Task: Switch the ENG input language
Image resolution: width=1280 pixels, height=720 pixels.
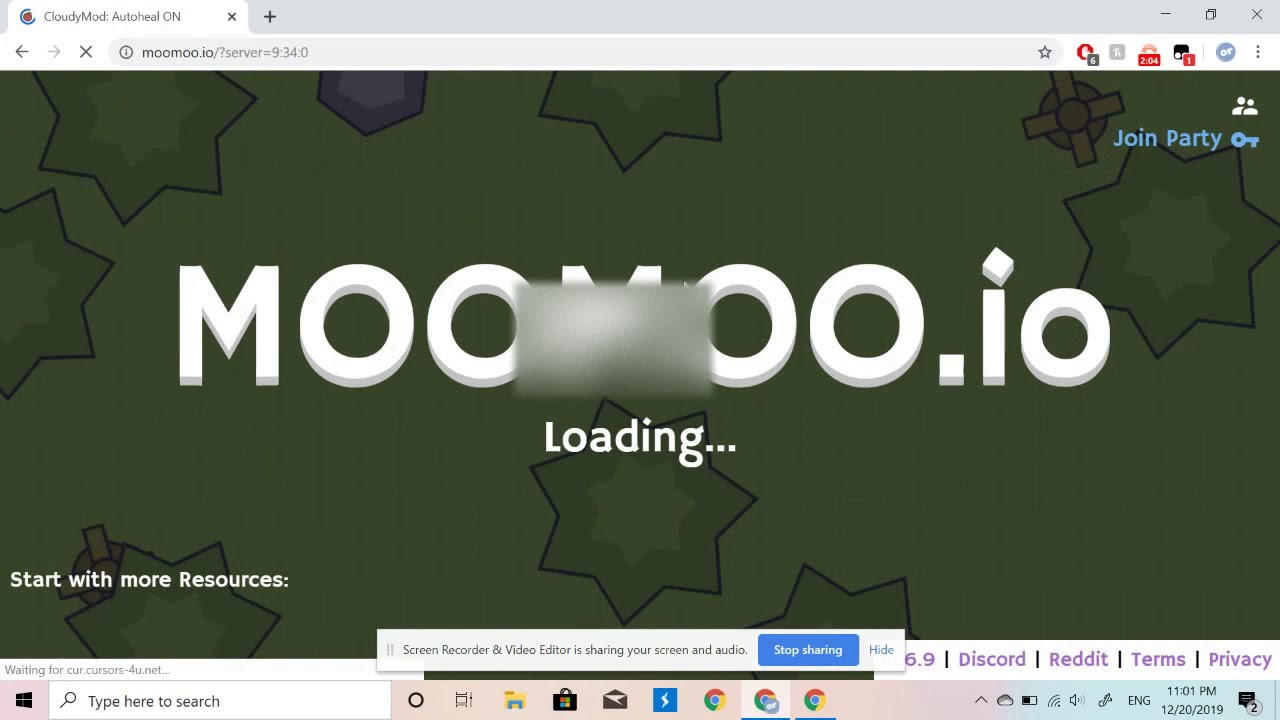Action: 1139,701
